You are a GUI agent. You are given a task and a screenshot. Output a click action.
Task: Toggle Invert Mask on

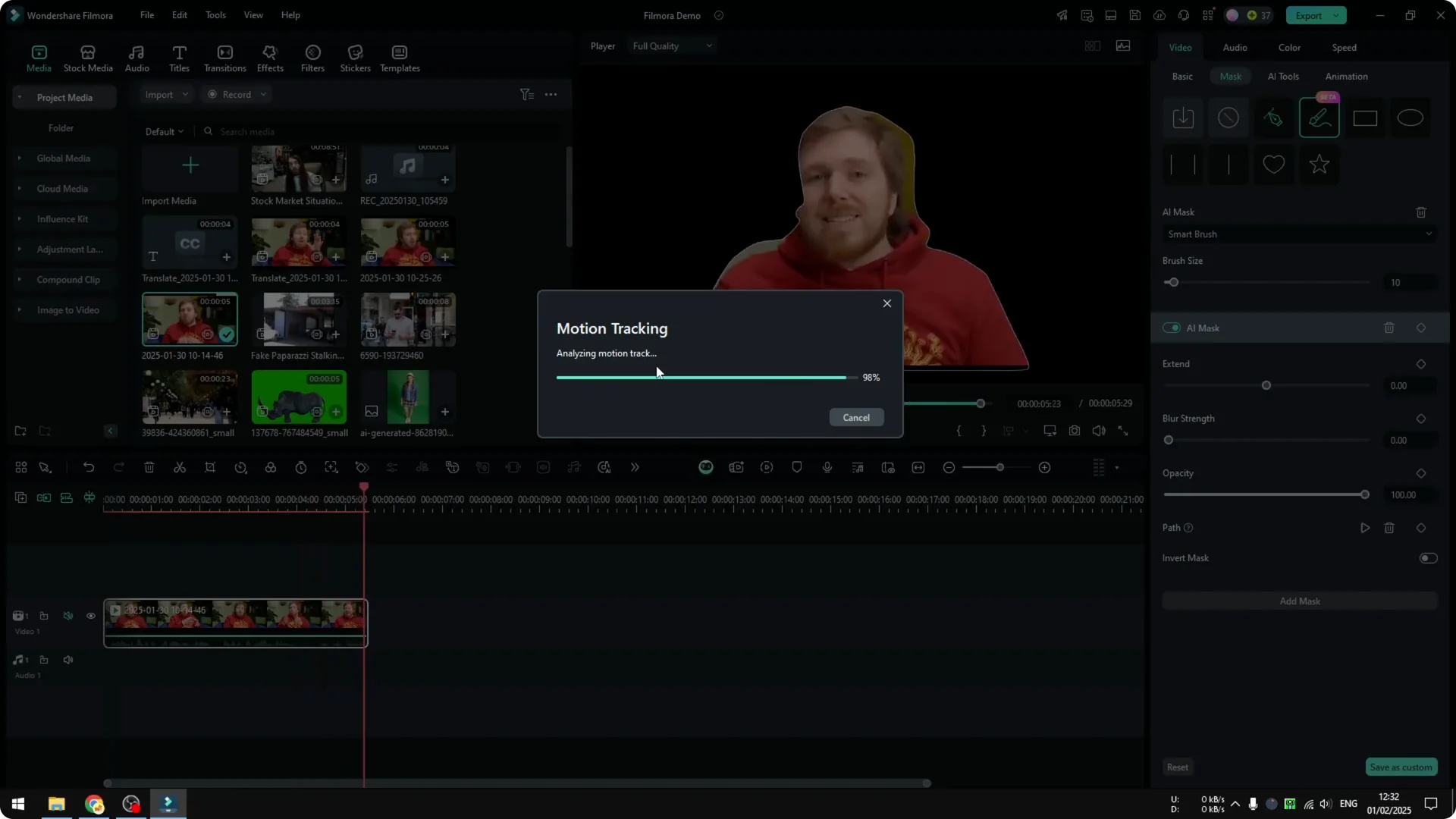click(x=1428, y=558)
